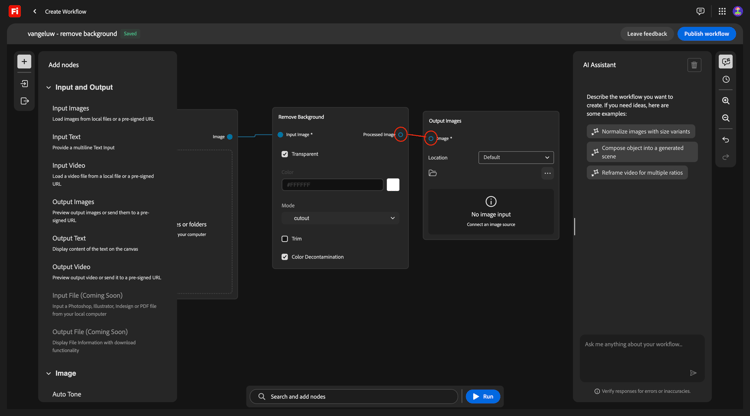Click the white color swatch in Remove Background

393,185
